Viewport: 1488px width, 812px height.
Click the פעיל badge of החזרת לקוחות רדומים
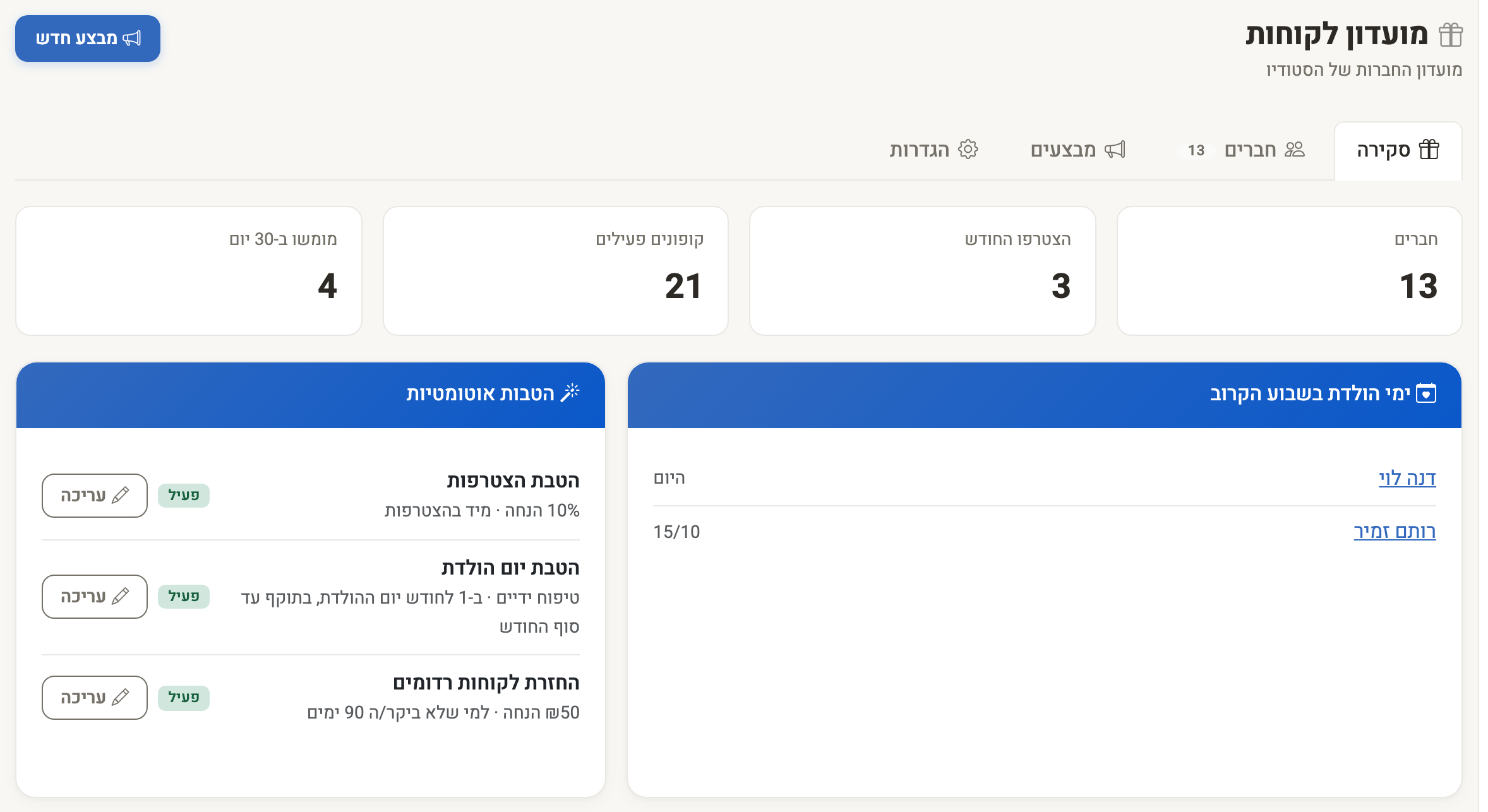pyautogui.click(x=184, y=698)
